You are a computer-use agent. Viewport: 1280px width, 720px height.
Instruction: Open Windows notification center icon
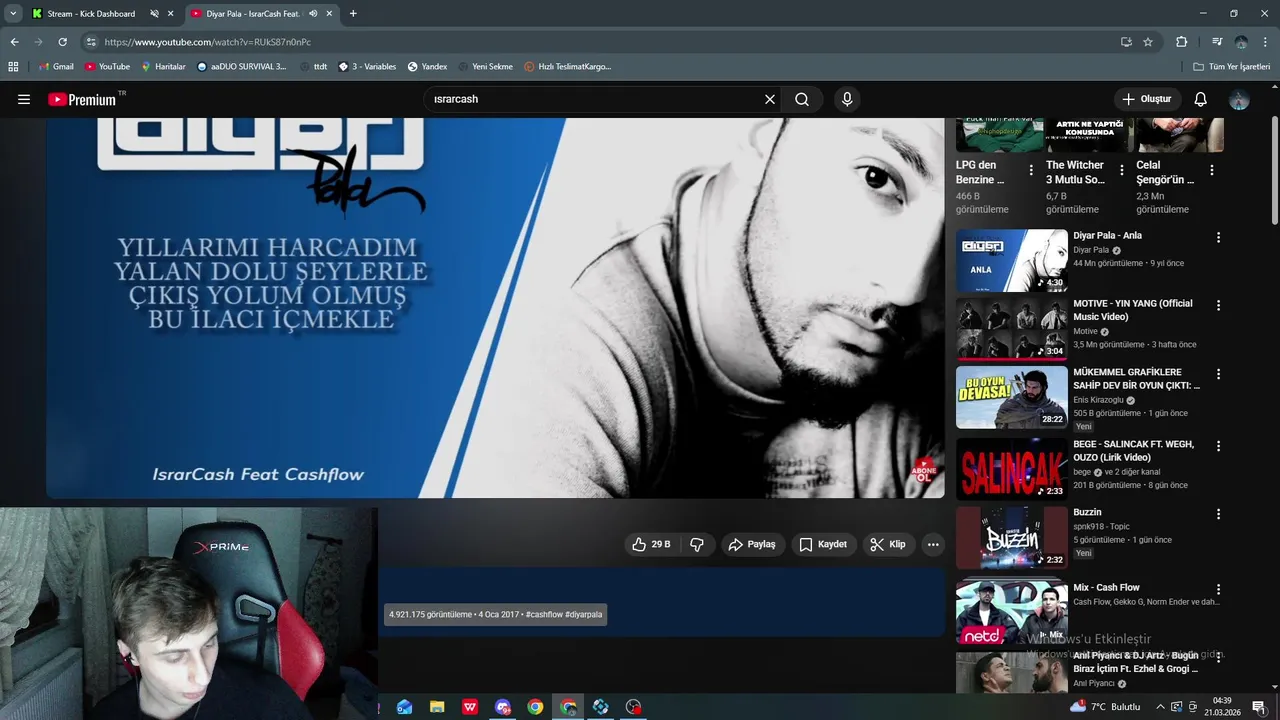pyautogui.click(x=1259, y=707)
